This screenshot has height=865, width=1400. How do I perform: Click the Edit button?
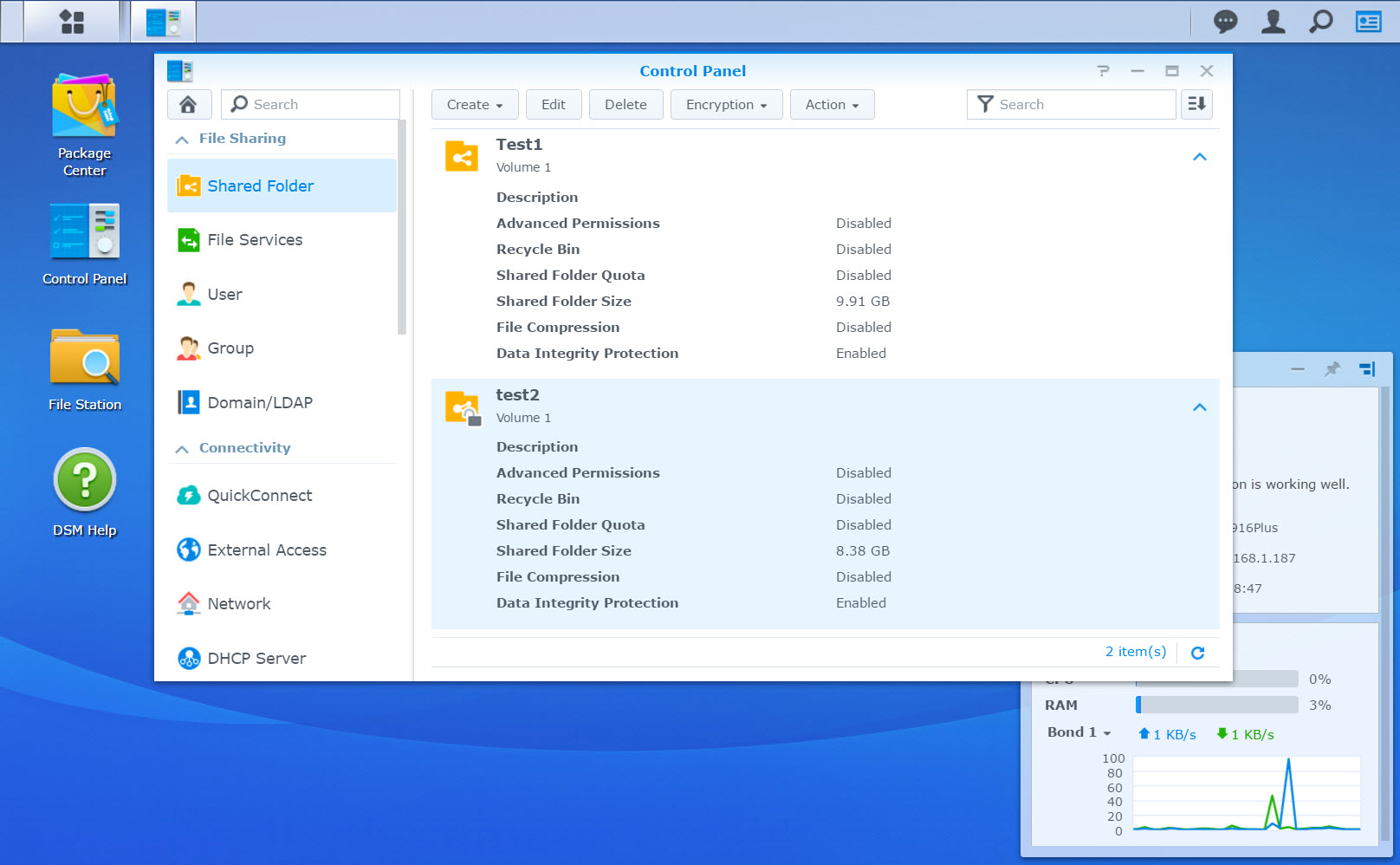tap(554, 105)
